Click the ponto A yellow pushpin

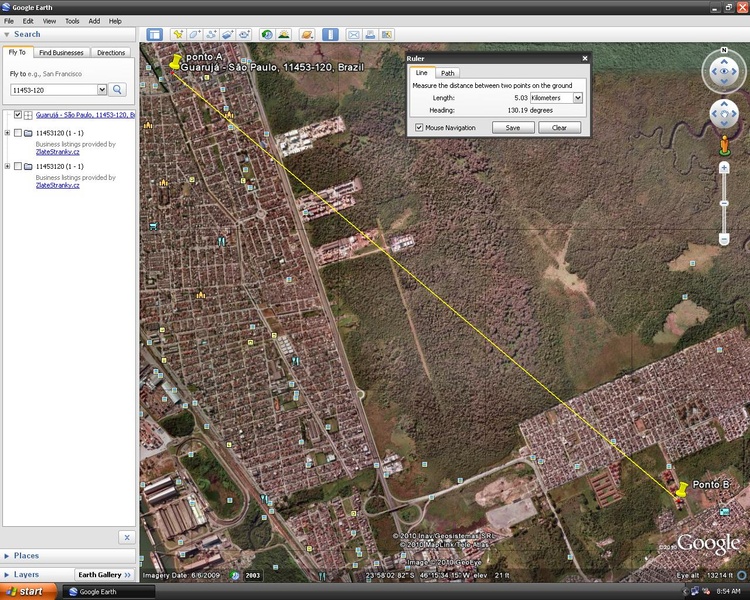pyautogui.click(x=176, y=62)
